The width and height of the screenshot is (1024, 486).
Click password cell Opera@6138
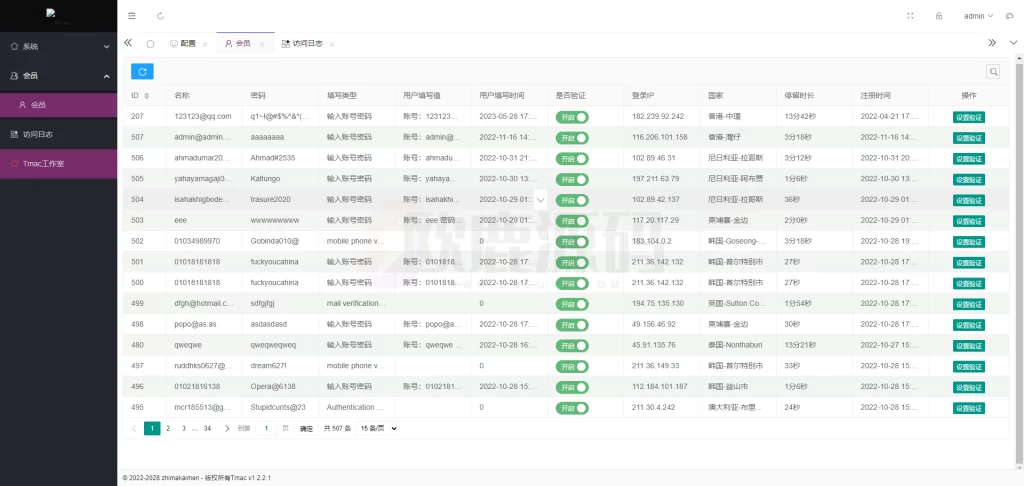(x=273, y=387)
